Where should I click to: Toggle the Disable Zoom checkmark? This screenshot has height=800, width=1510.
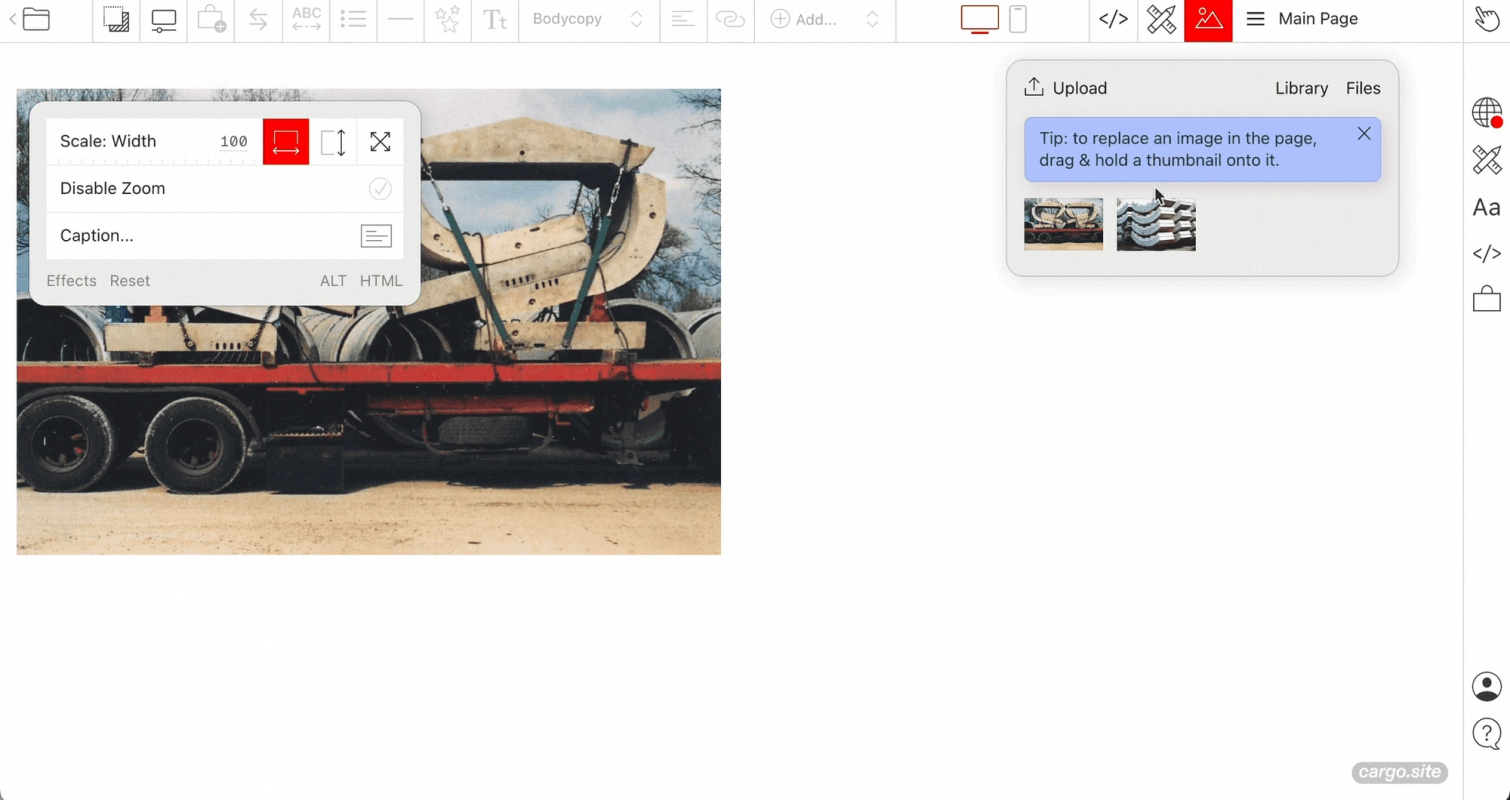[380, 188]
